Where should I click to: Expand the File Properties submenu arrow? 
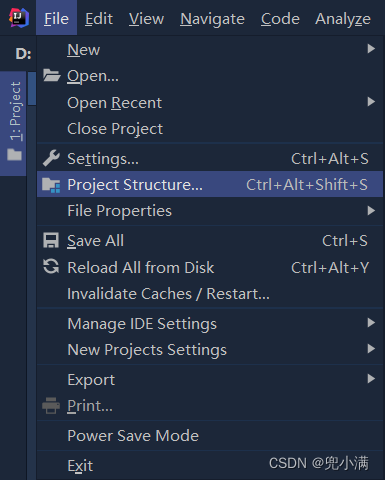371,211
